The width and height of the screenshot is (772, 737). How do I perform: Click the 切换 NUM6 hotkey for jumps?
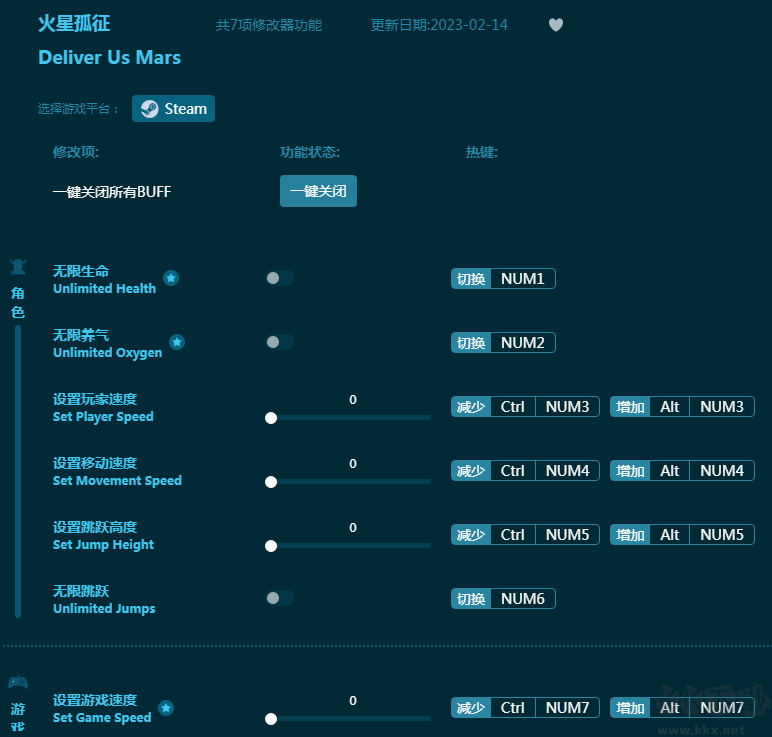click(503, 599)
